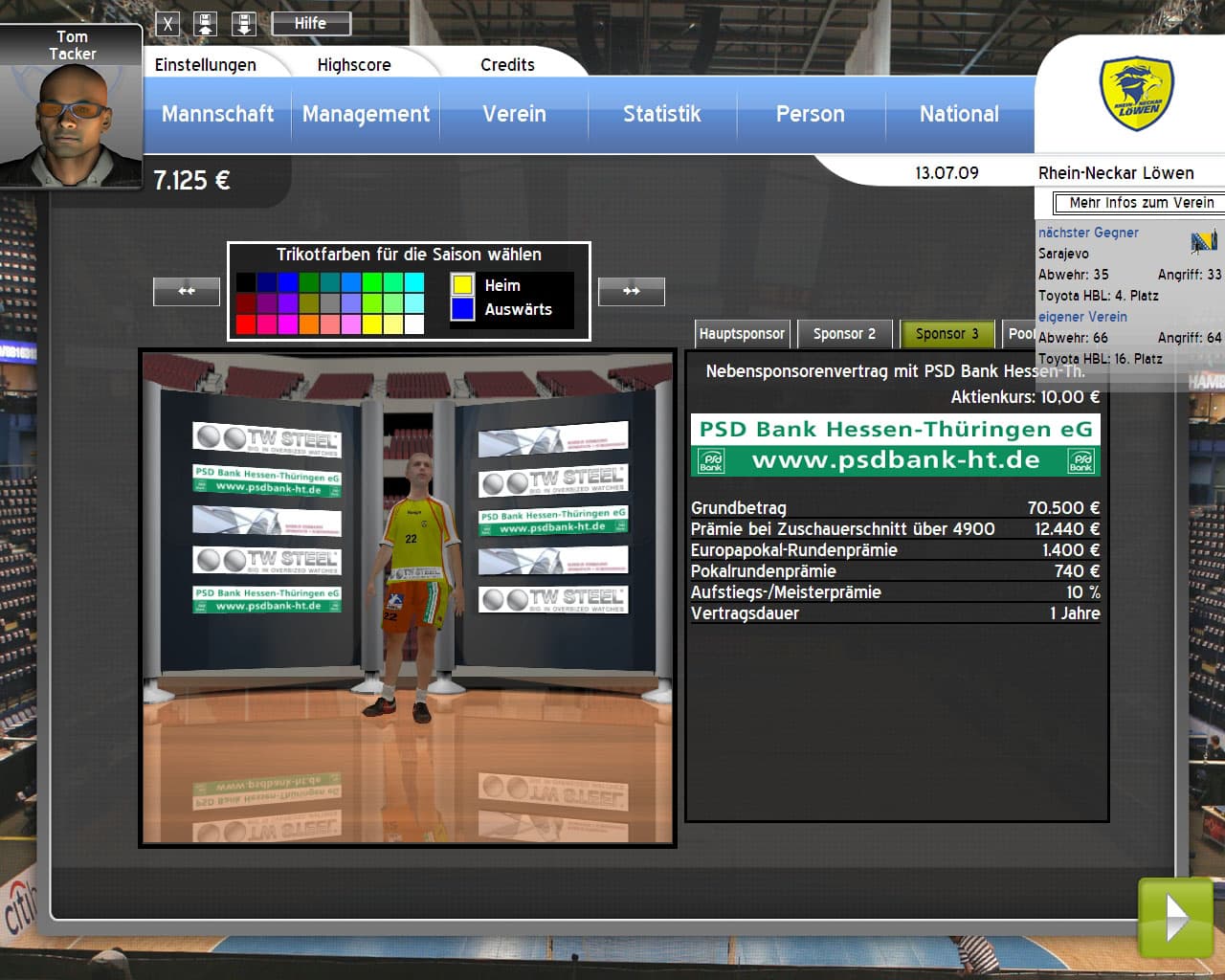
Task: Open the Hilfe help button
Action: (310, 23)
